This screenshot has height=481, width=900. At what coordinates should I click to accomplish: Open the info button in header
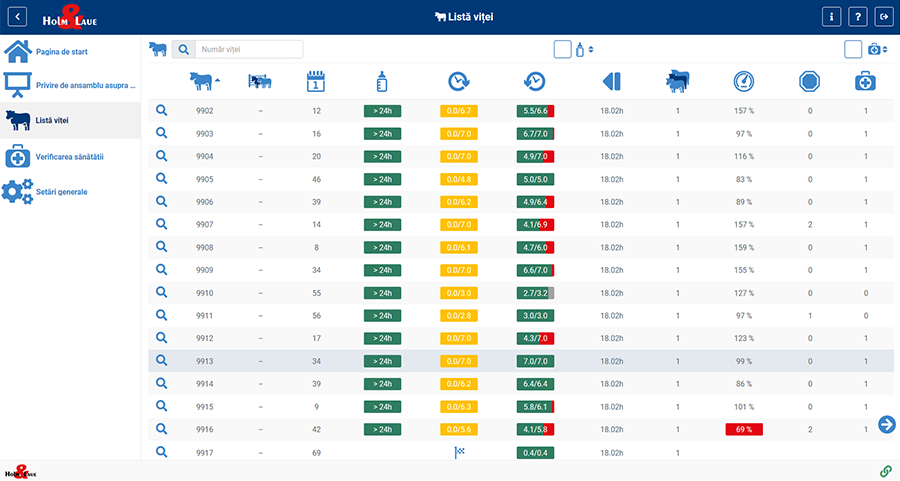coord(831,17)
